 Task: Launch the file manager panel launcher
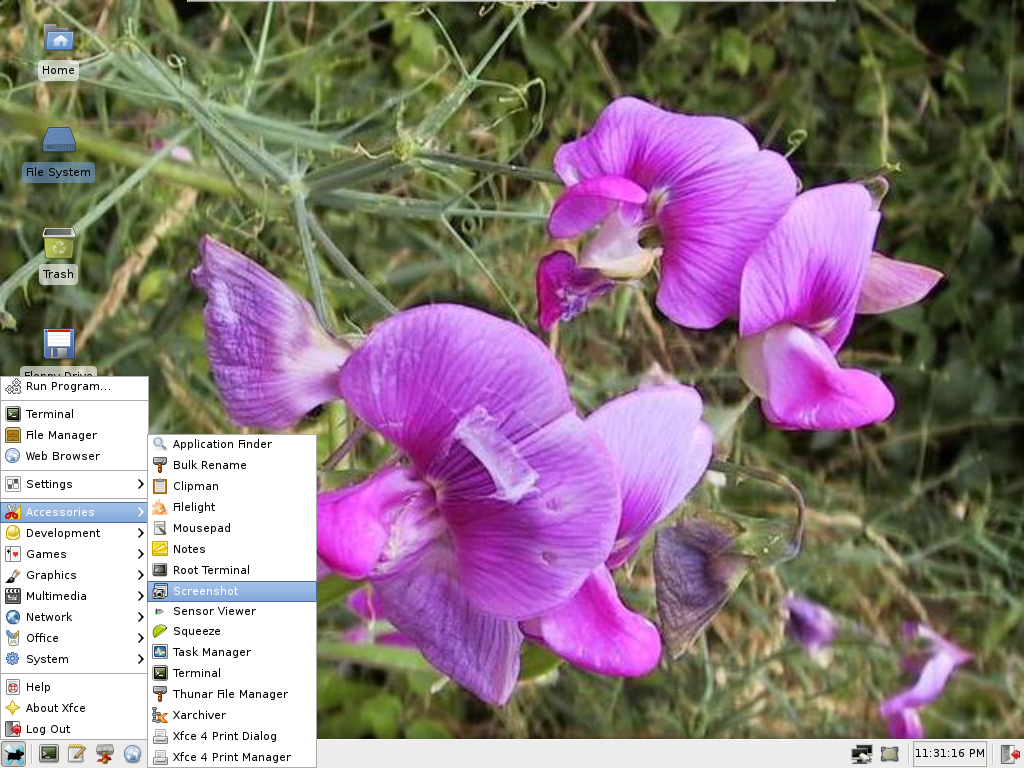pyautogui.click(x=104, y=754)
